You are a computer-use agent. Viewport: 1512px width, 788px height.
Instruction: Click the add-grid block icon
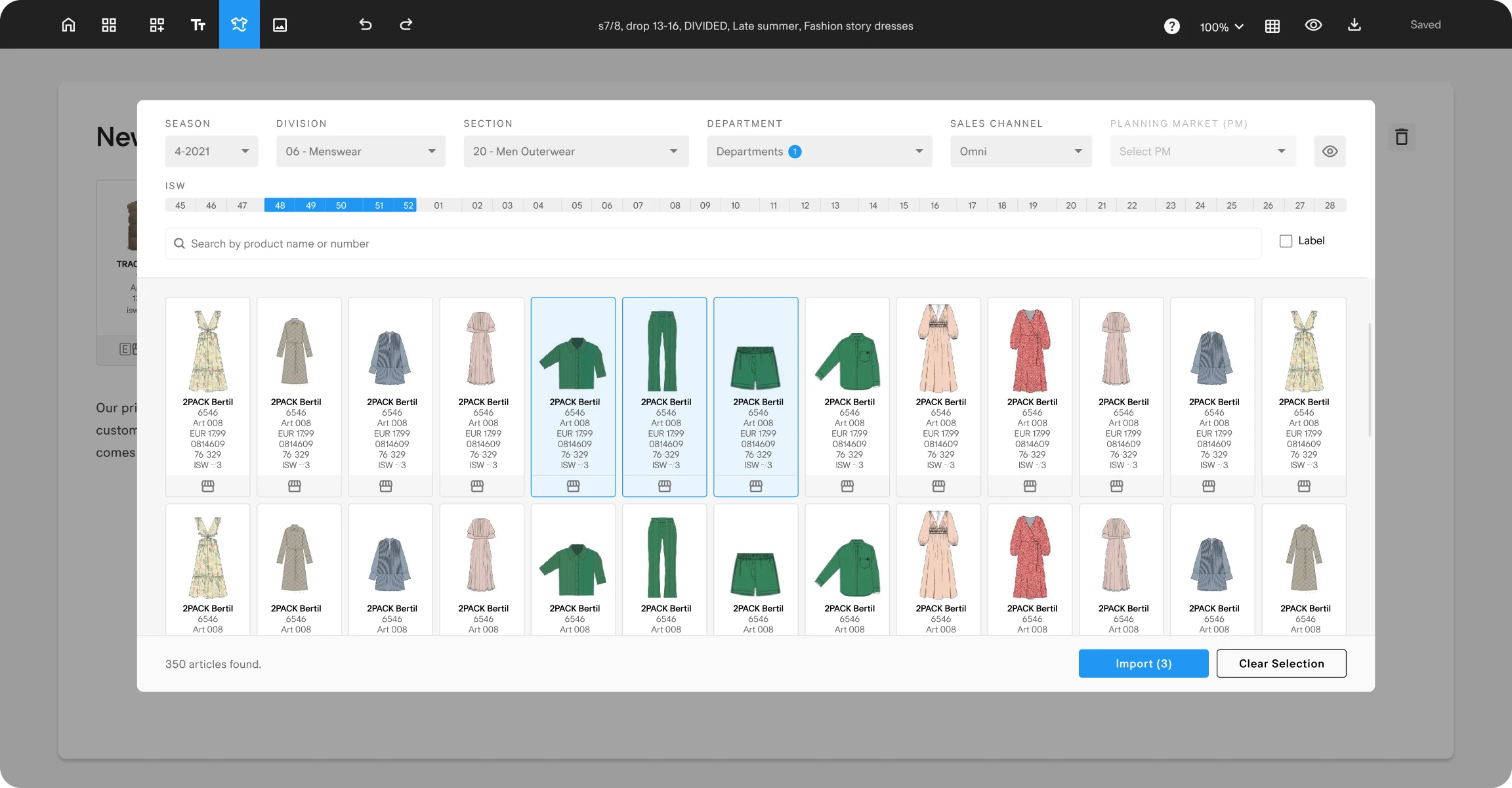click(157, 25)
